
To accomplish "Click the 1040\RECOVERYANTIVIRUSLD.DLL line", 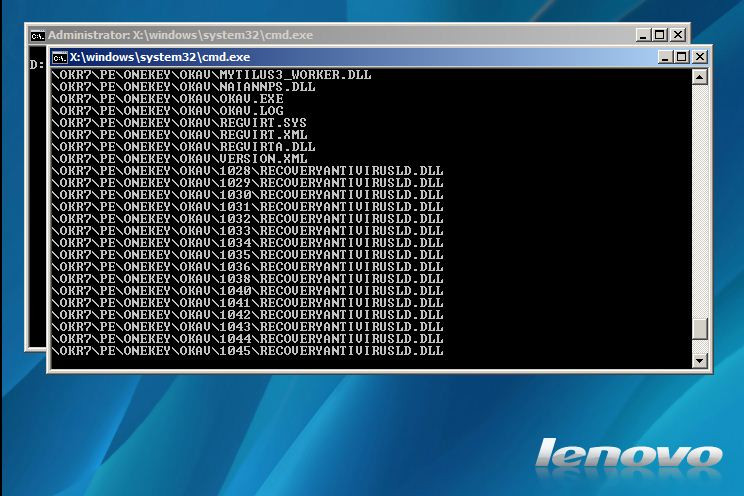I will tap(248, 291).
